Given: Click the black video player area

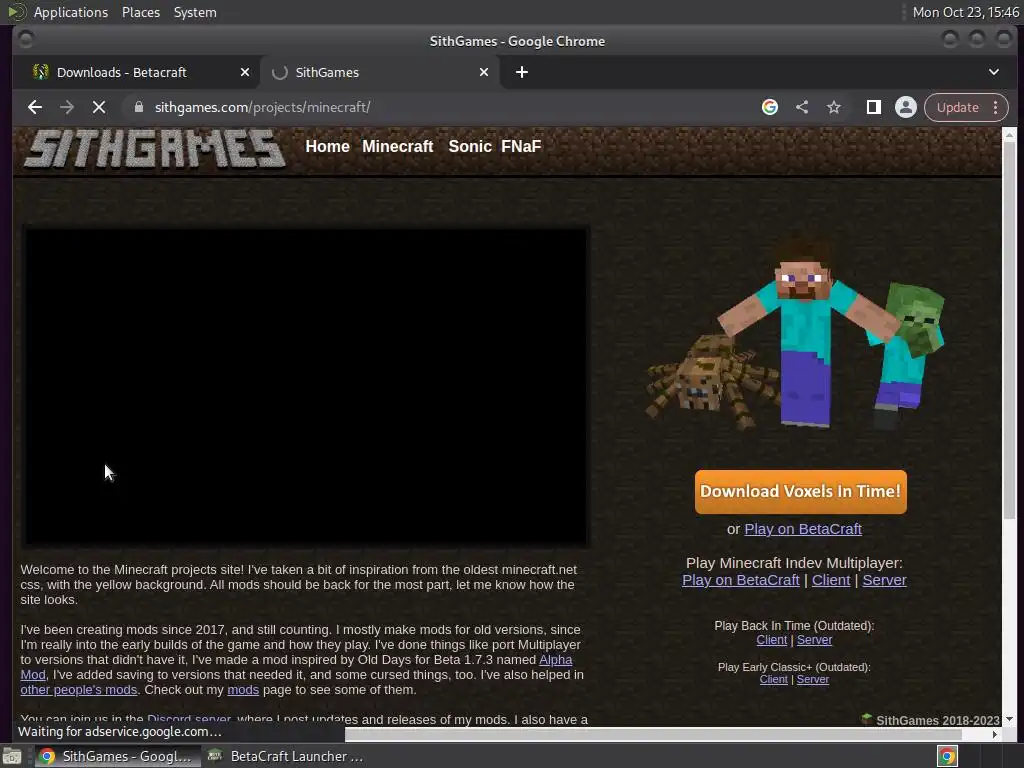Looking at the screenshot, I should [306, 386].
